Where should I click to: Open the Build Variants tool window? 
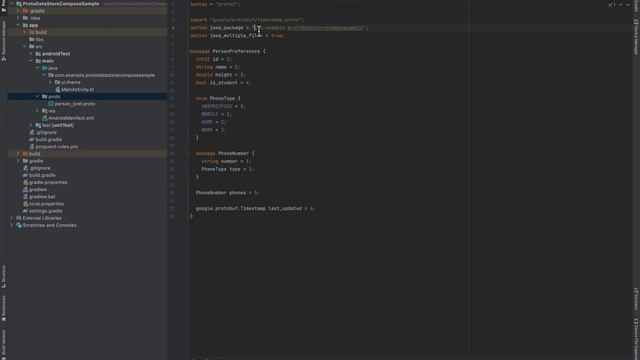pyautogui.click(x=4, y=344)
